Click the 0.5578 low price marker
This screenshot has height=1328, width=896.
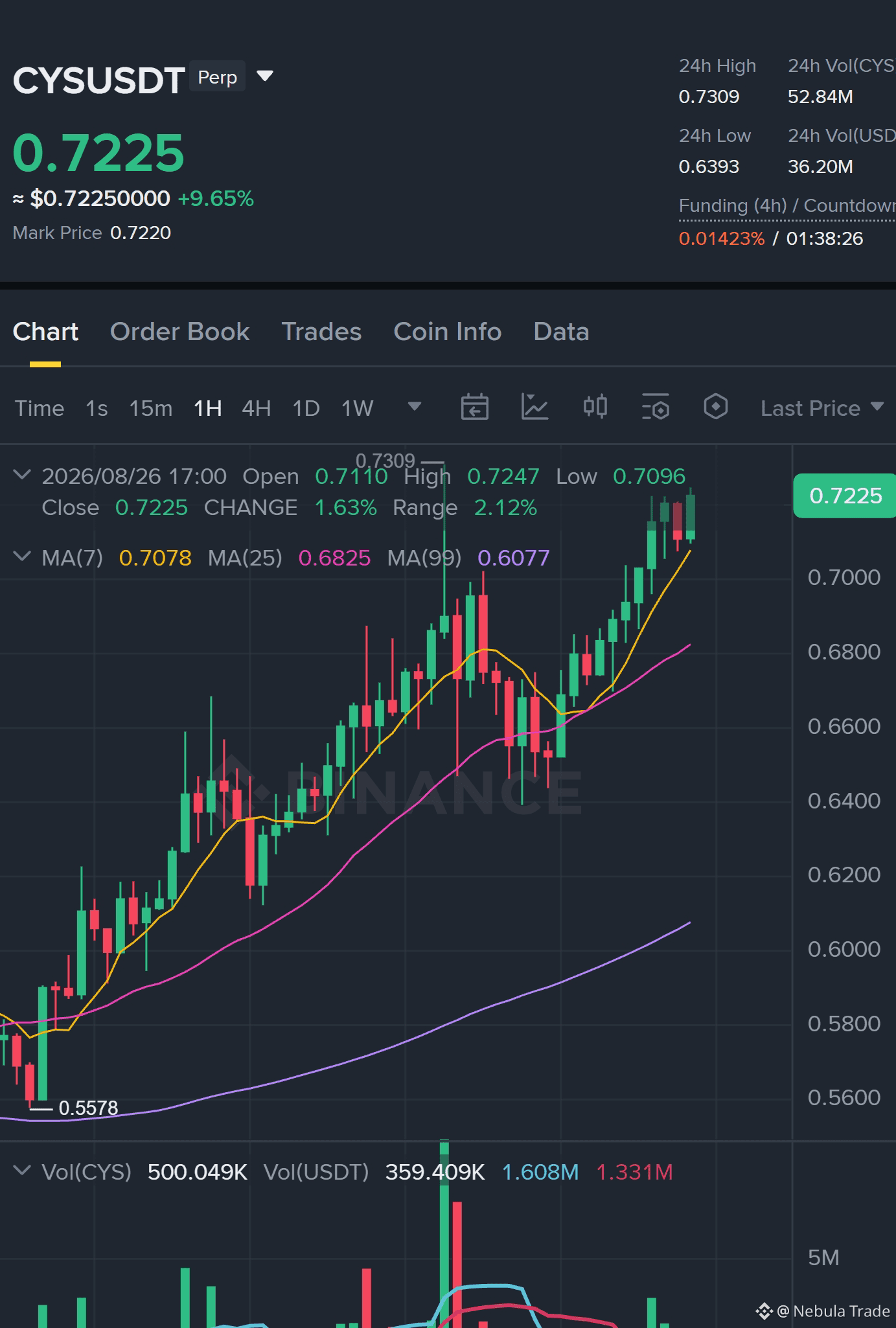coord(88,1108)
